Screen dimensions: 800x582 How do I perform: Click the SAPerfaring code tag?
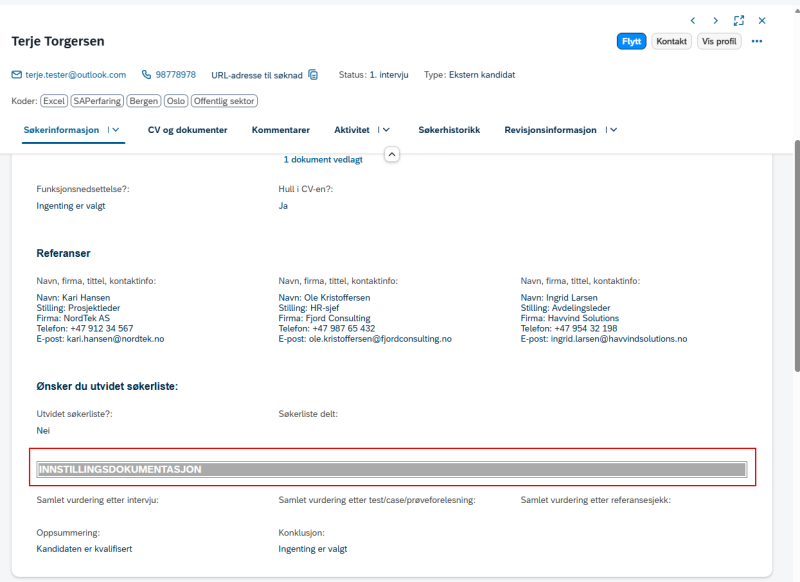click(97, 101)
